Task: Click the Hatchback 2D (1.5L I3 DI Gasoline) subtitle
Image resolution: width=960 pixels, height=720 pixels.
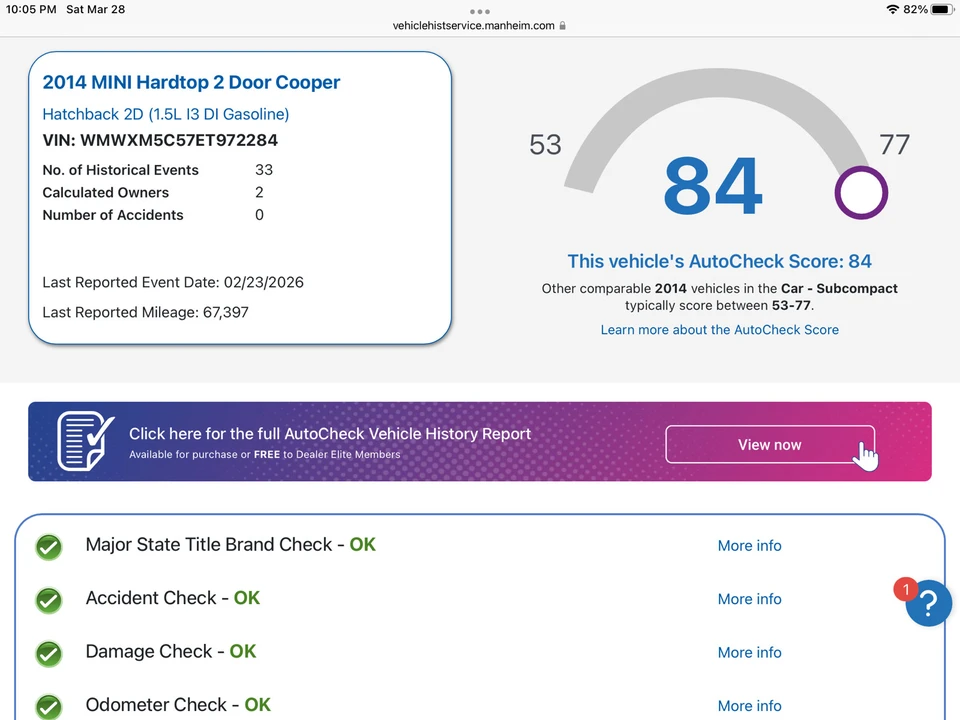Action: coord(165,114)
